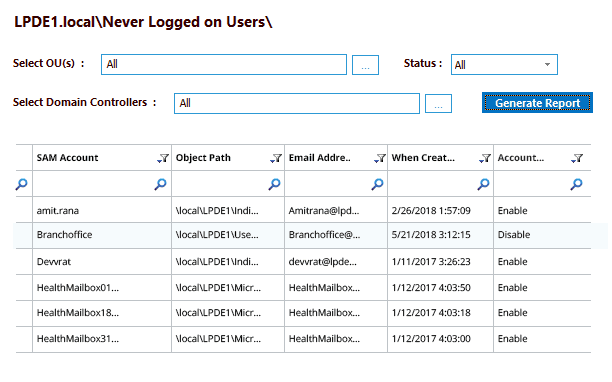
Task: Click the 1/12/2017 4:03:18 date cell
Action: pos(440,313)
